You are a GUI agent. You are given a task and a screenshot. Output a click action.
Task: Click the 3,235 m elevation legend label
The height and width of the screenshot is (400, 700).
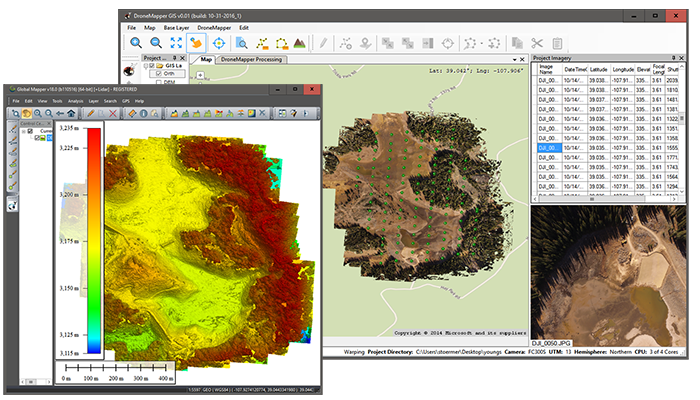tap(69, 128)
